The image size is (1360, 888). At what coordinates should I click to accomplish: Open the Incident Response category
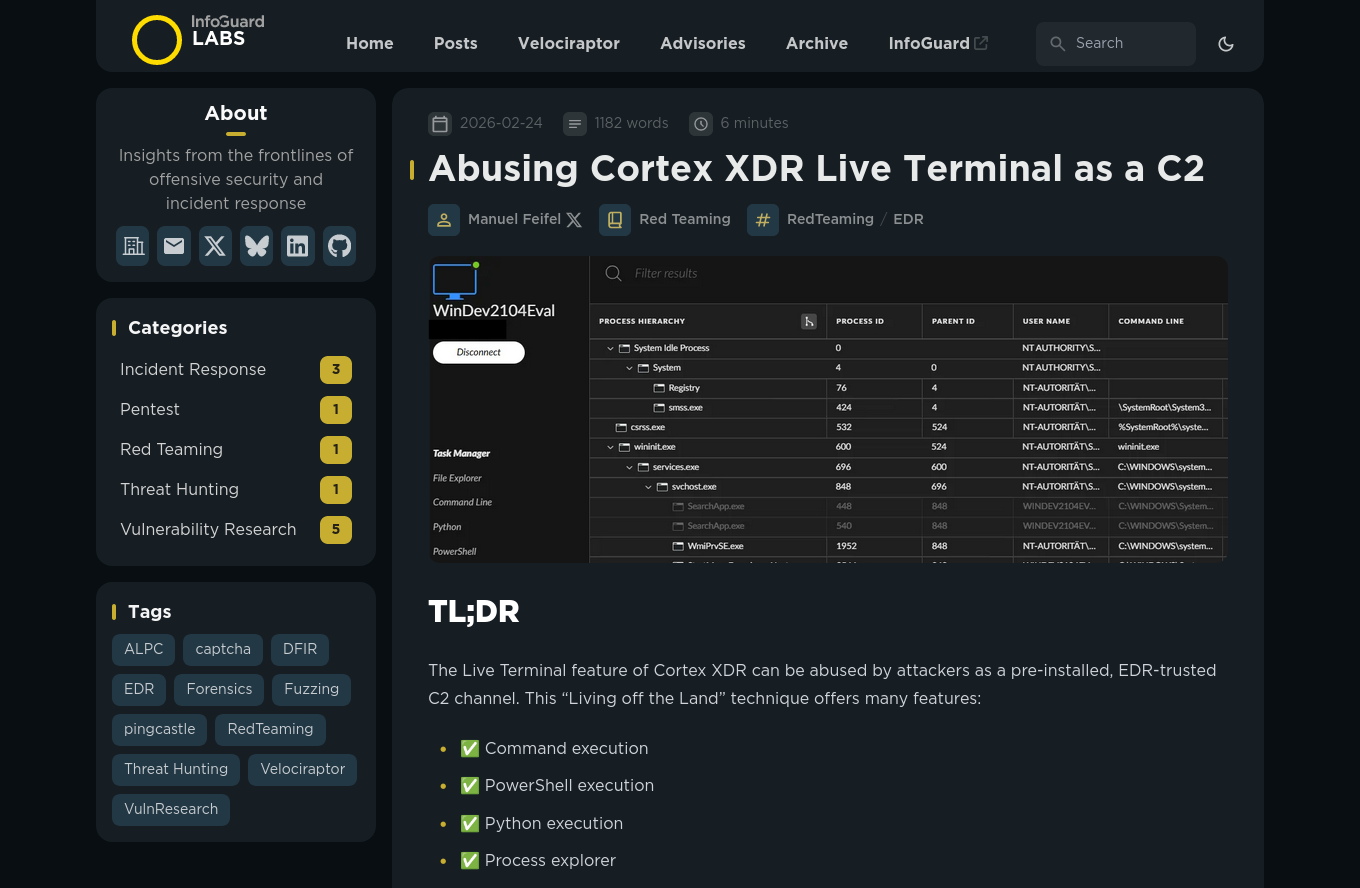point(193,370)
